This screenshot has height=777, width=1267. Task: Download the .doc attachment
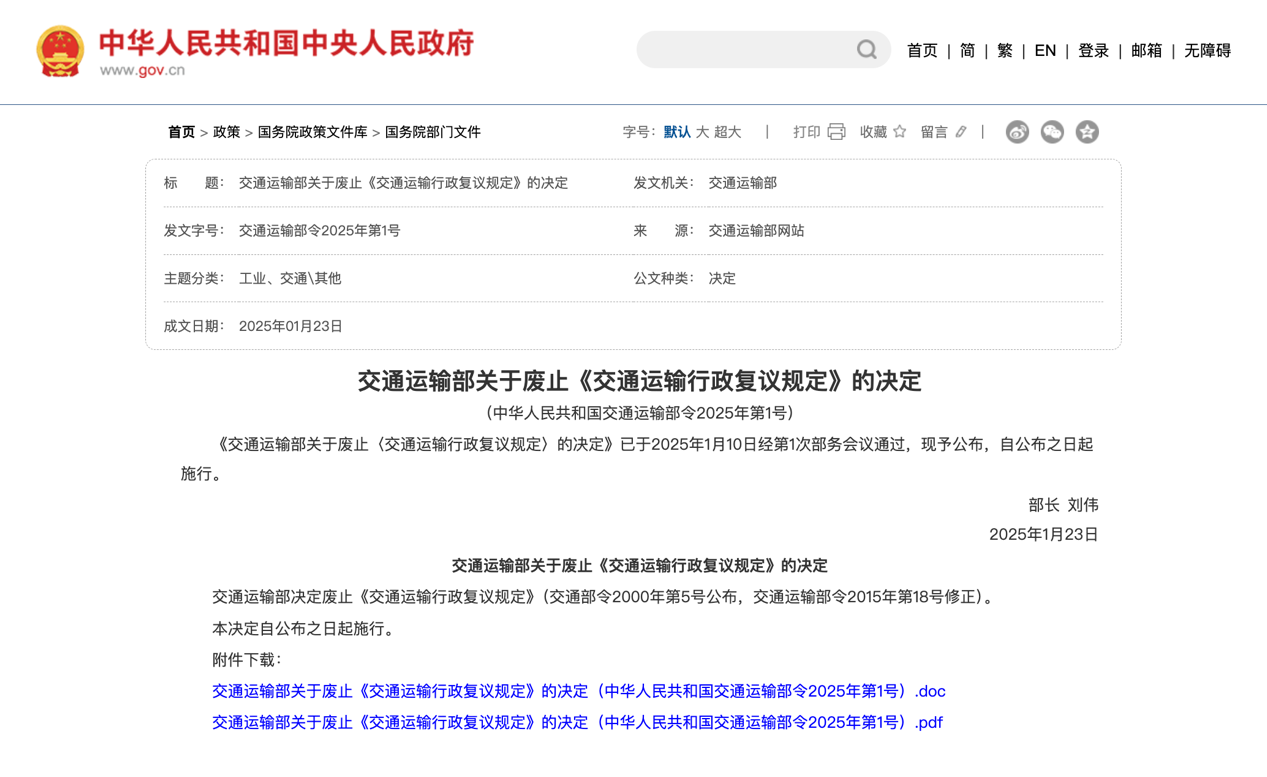click(578, 691)
